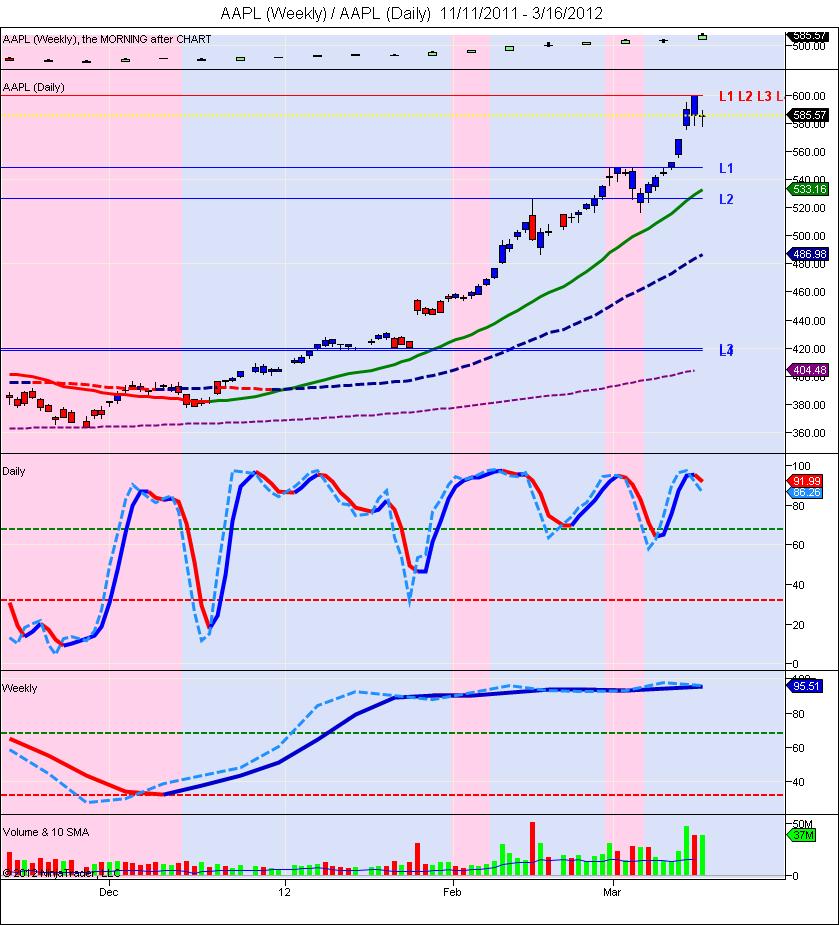This screenshot has width=839, height=925.
Task: Click the tallest red volume bar in February
Action: (532, 848)
